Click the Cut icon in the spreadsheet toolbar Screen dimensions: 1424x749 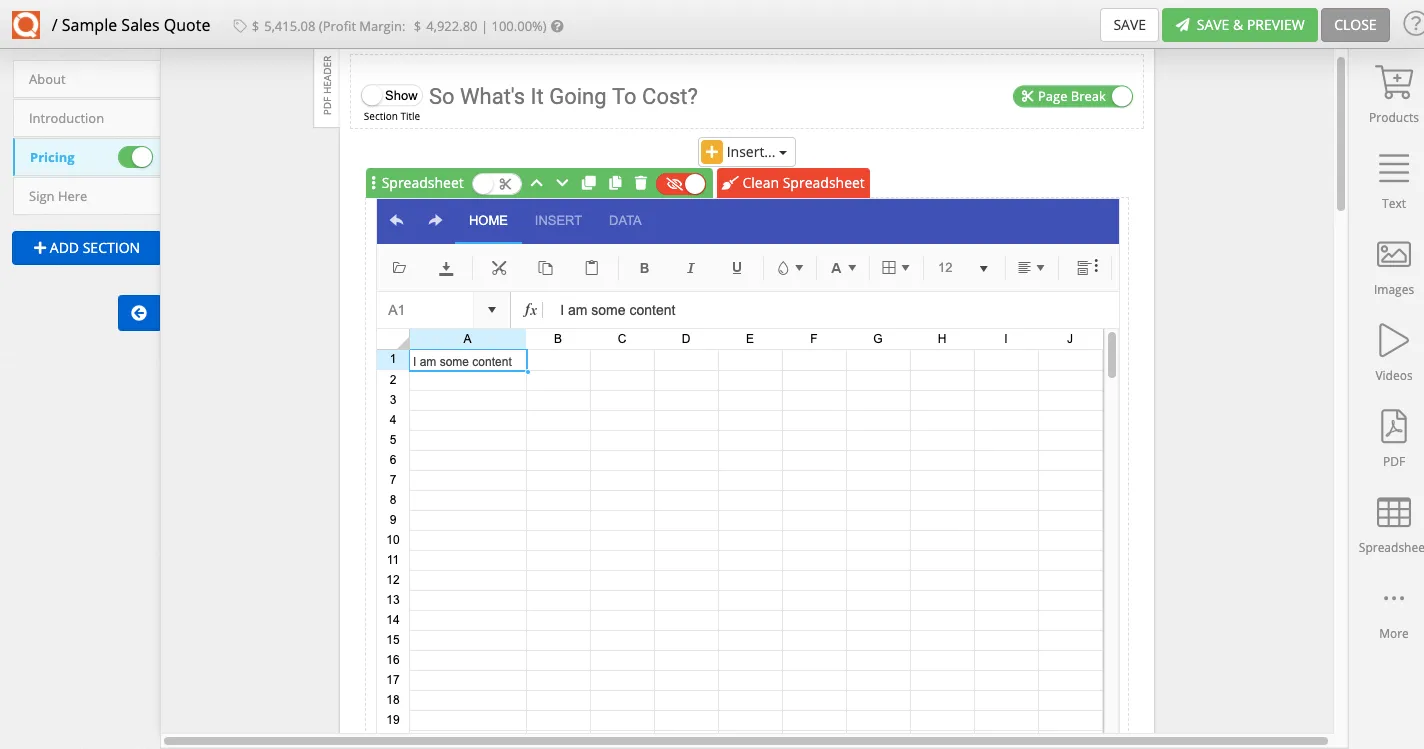point(498,267)
